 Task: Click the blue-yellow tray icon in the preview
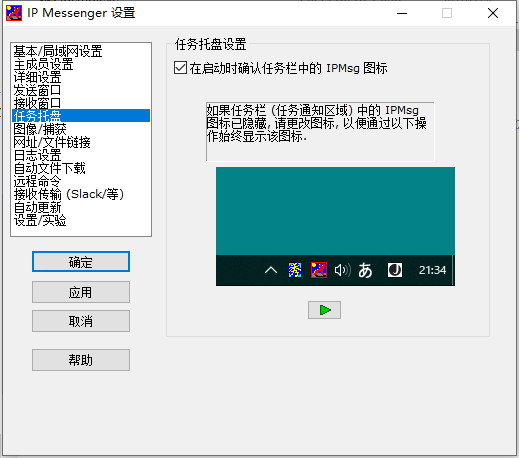coord(295,270)
